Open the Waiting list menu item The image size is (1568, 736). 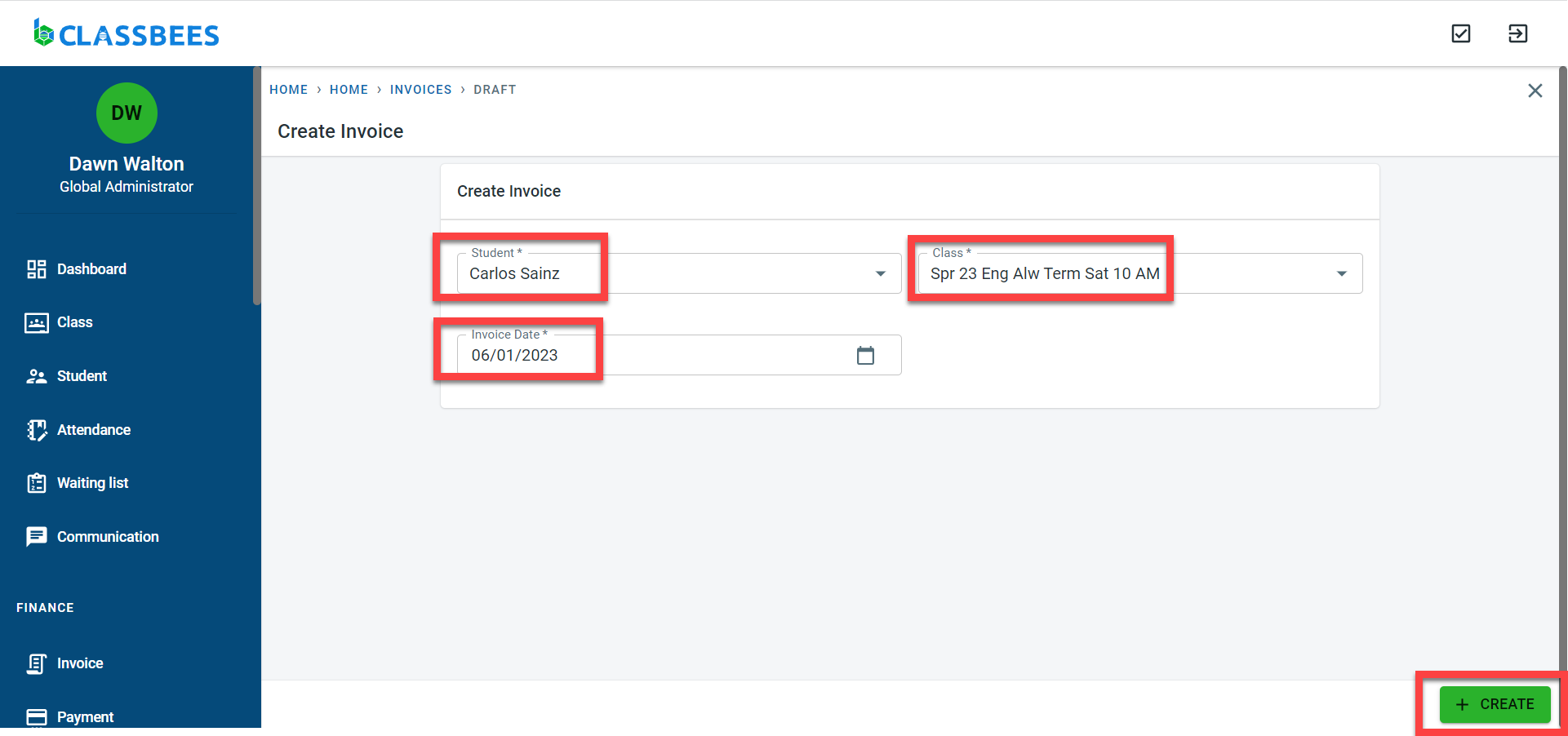[x=92, y=483]
